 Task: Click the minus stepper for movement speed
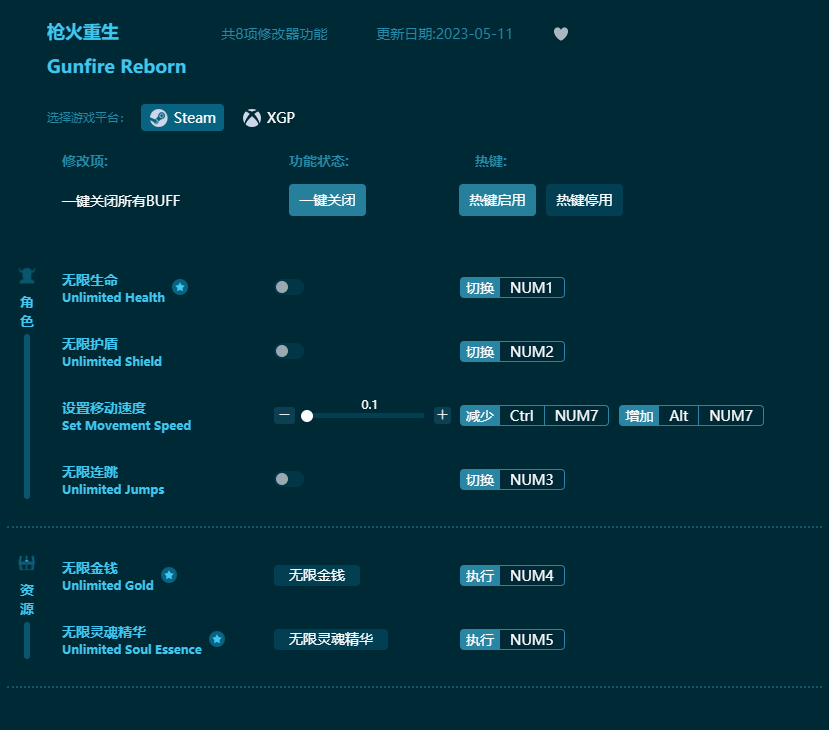click(x=284, y=415)
